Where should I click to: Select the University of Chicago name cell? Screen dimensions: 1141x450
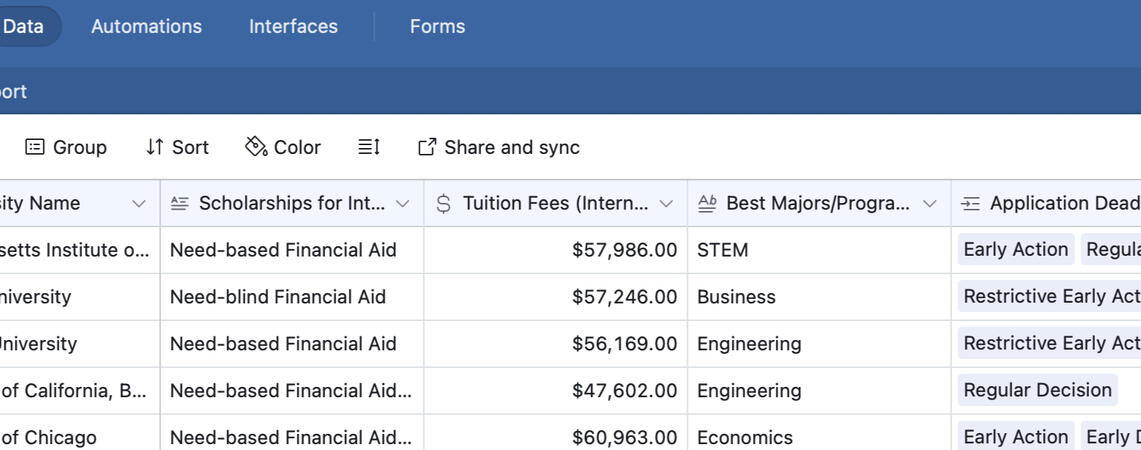point(80,433)
